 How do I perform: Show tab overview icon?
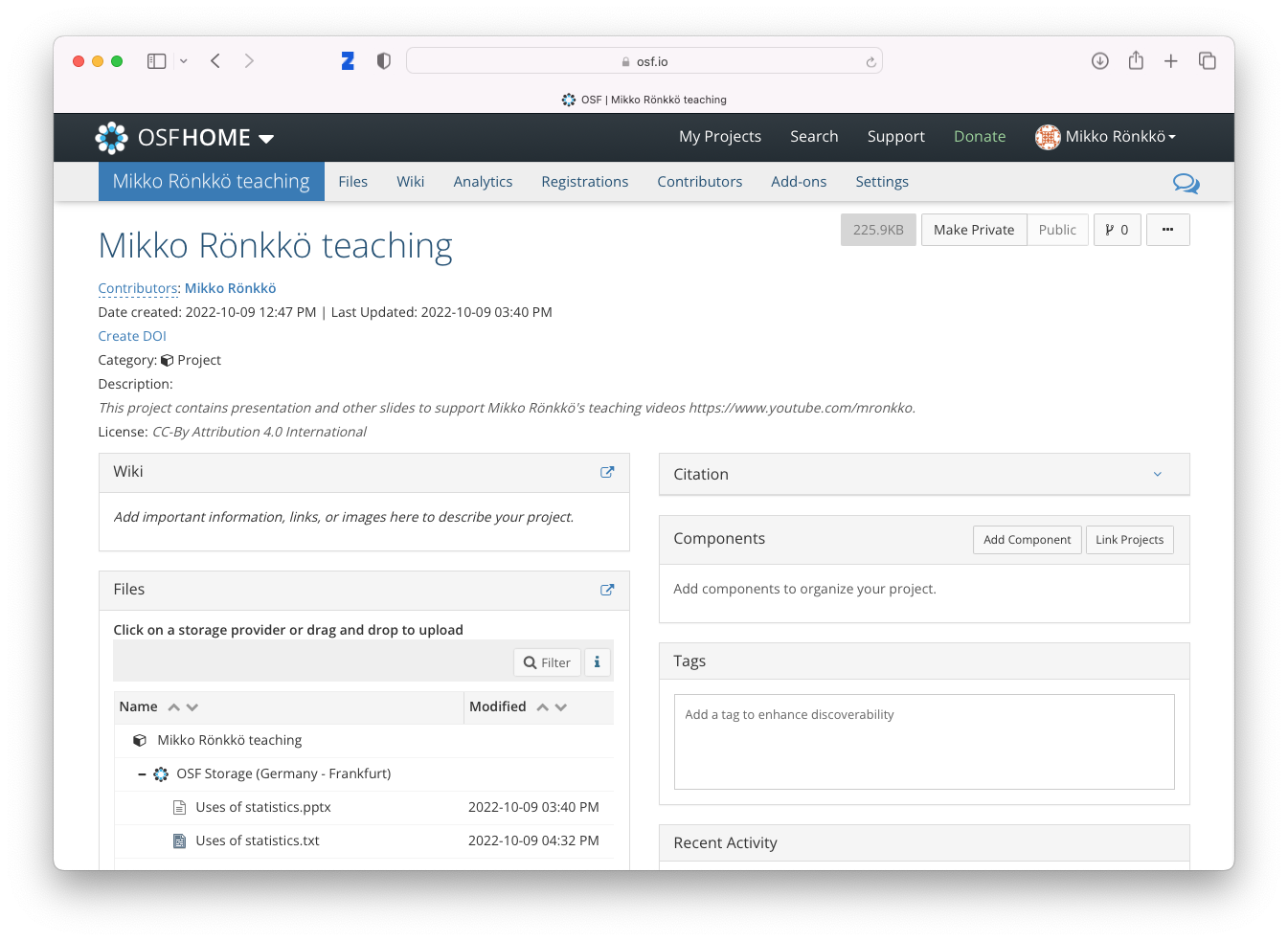pyautogui.click(x=1208, y=61)
